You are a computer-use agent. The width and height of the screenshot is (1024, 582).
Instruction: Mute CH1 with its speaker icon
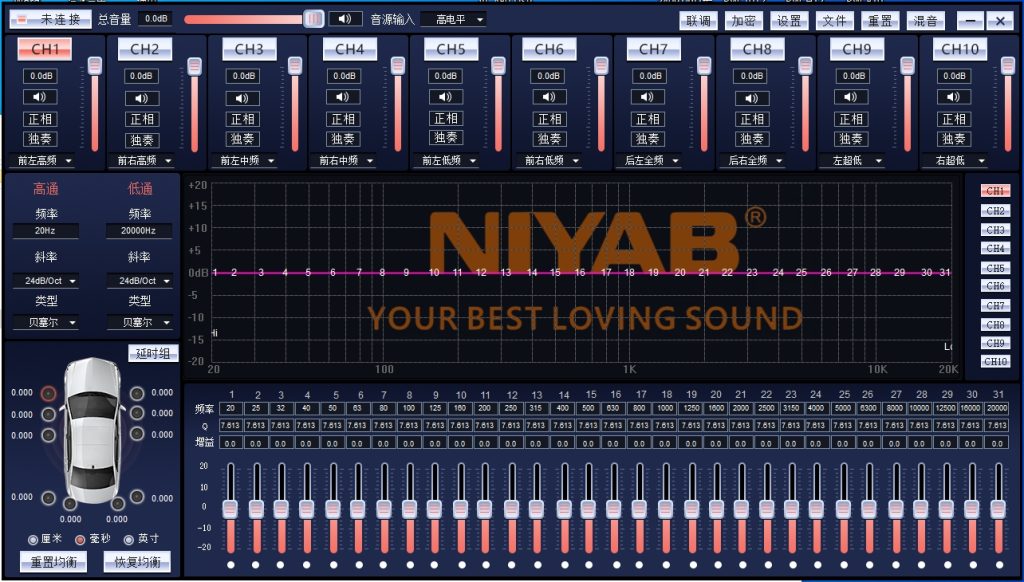40,97
